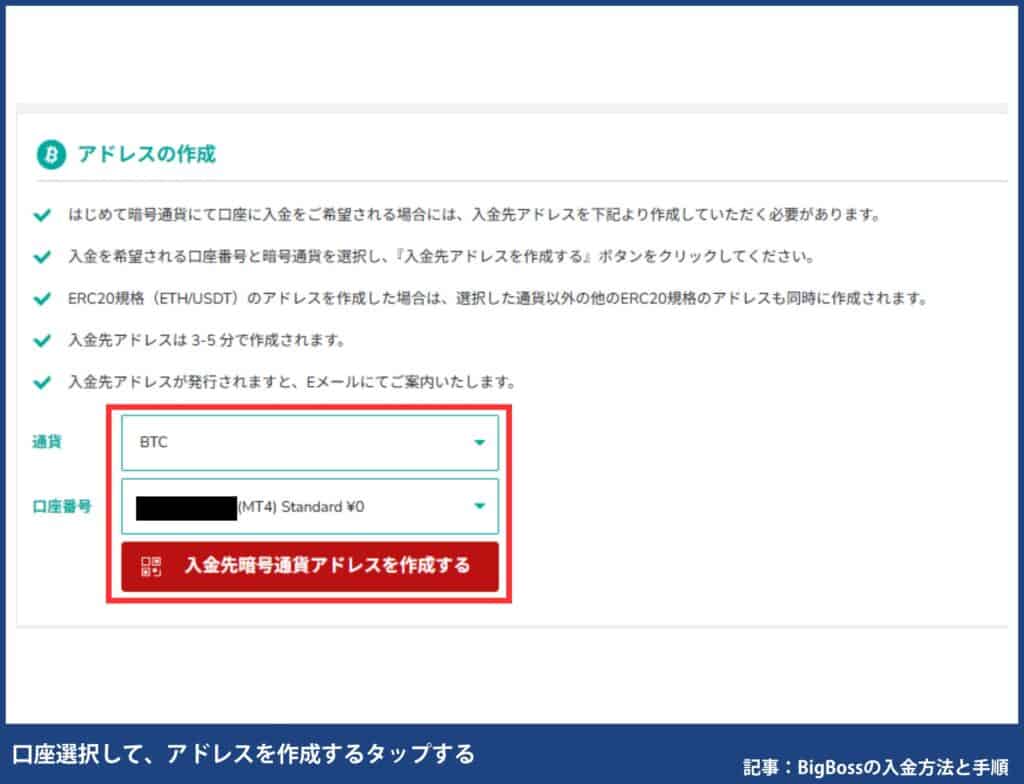Click checkmark icon beside Eメール notification line
Image resolution: width=1024 pixels, height=784 pixels.
42,380
